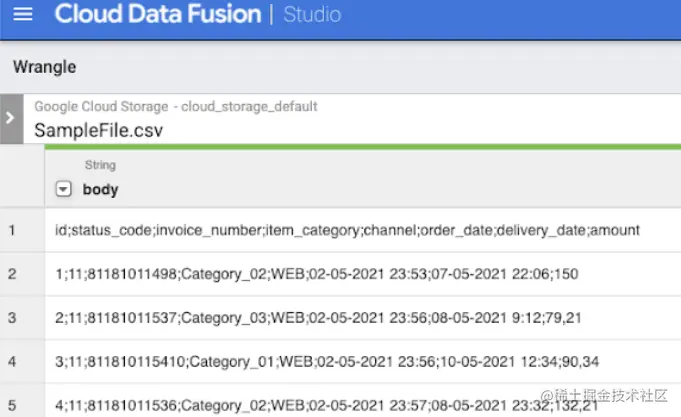681x417 pixels.
Task: Select the row with invoice 81181011498
Action: [x=363, y=274]
